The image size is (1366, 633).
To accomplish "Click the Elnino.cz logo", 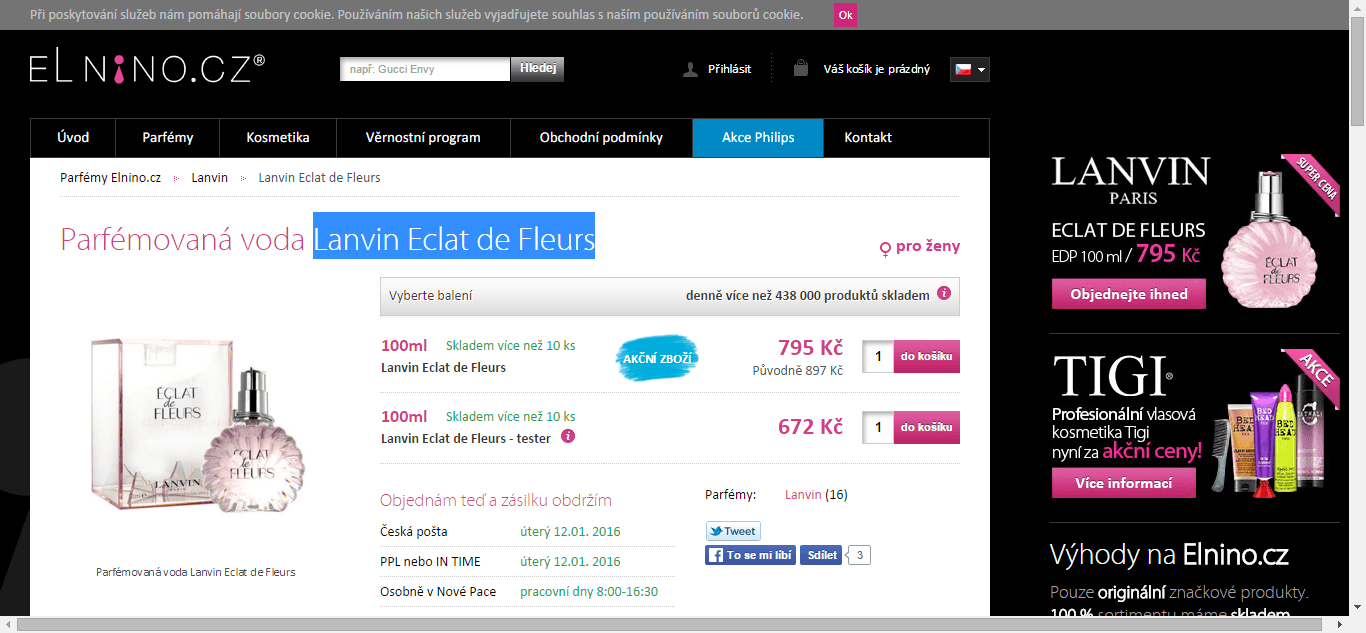I will [147, 68].
